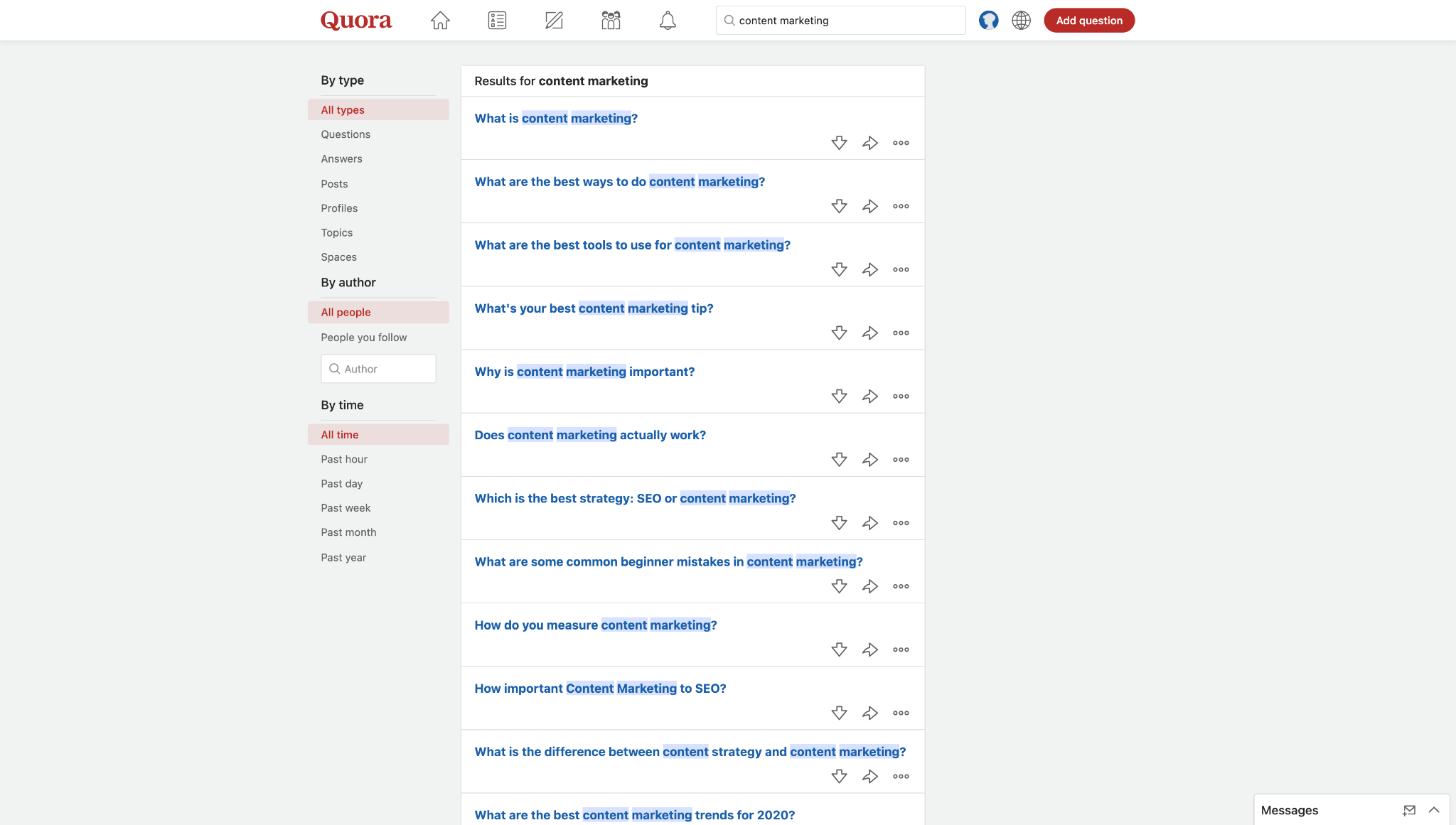Open 'best tools to use for content marketing' link
Image resolution: width=1456 pixels, height=825 pixels.
[632, 244]
